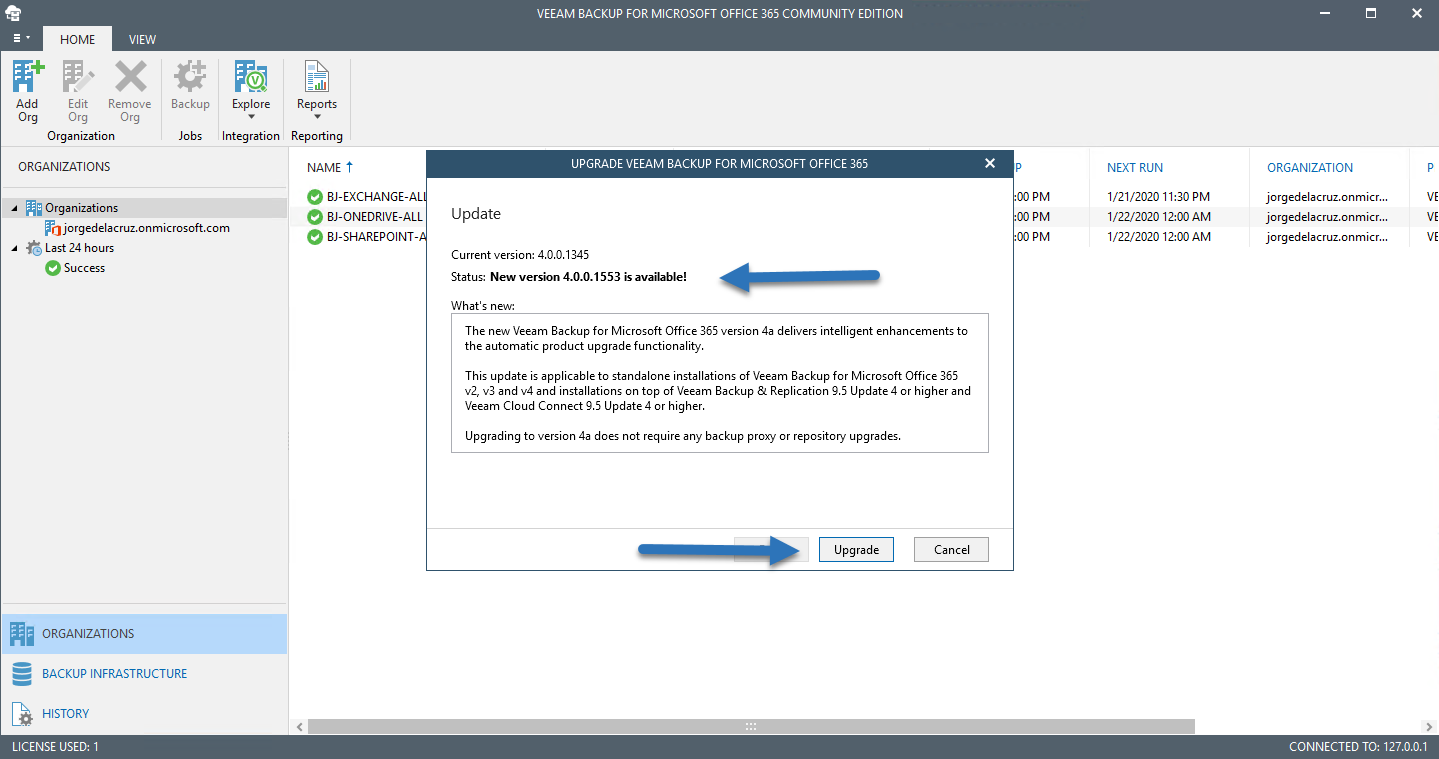Open the Reports icon
Viewport: 1439px width, 759px height.
(x=317, y=78)
